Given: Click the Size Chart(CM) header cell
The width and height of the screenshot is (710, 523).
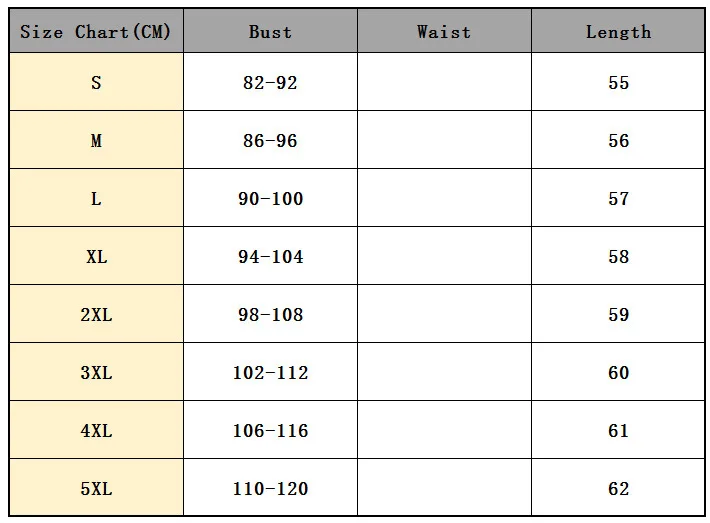Looking at the screenshot, I should (x=96, y=32).
